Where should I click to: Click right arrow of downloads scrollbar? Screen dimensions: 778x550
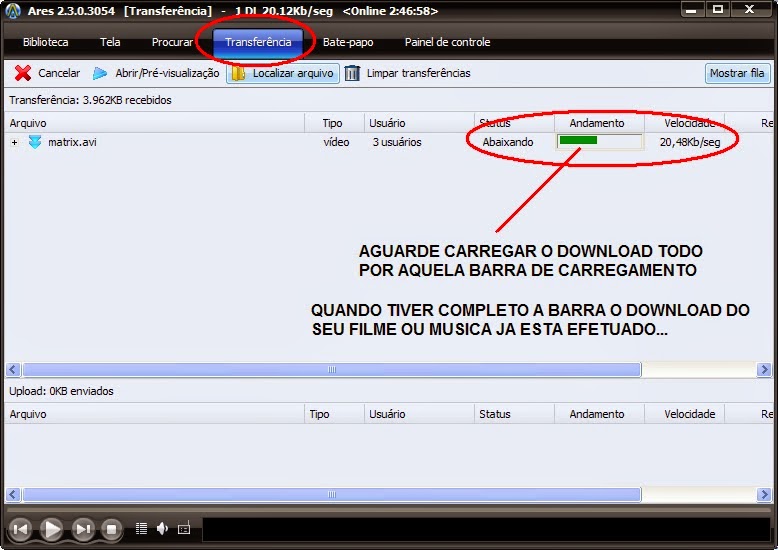click(764, 370)
